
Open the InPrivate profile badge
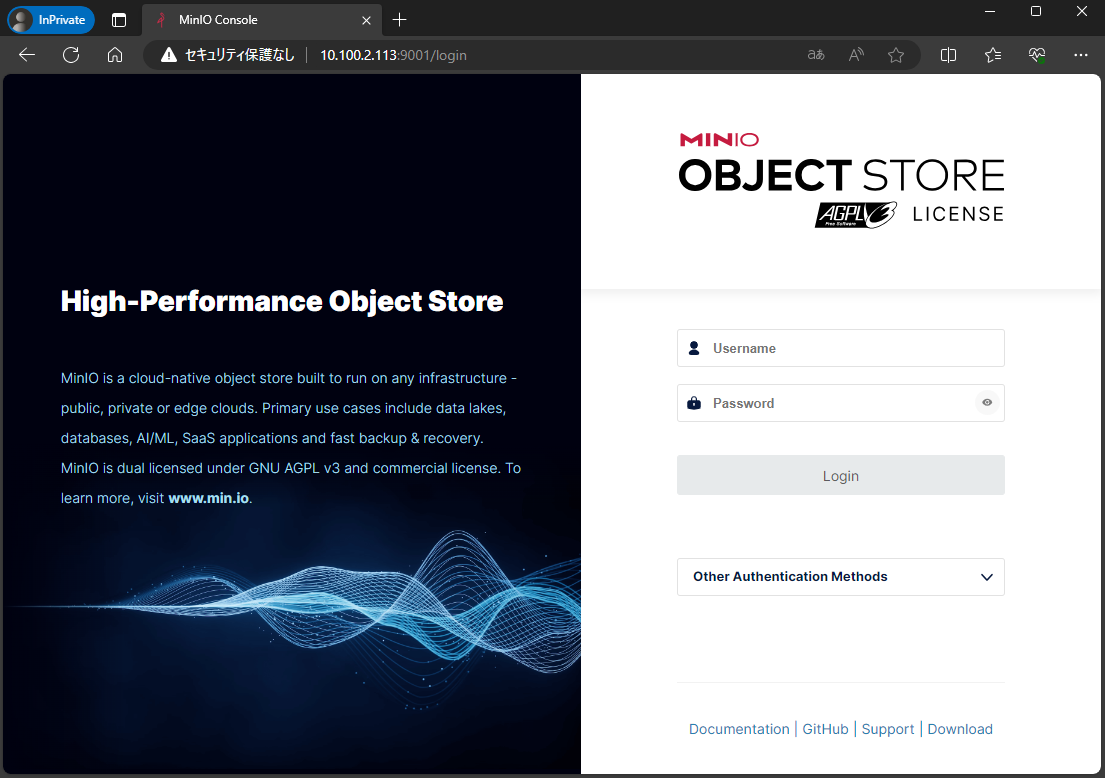(51, 20)
